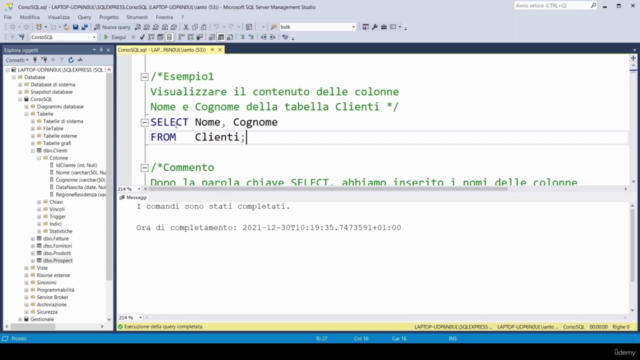The width and height of the screenshot is (640, 360).
Task: Open the Modifica menu
Action: click(x=30, y=17)
